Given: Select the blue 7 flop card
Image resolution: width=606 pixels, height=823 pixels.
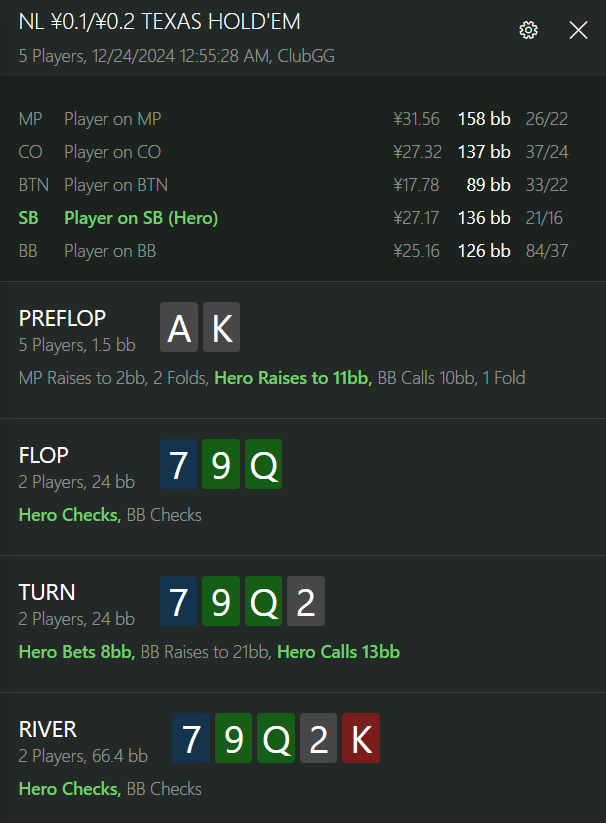Looking at the screenshot, I should click(178, 464).
